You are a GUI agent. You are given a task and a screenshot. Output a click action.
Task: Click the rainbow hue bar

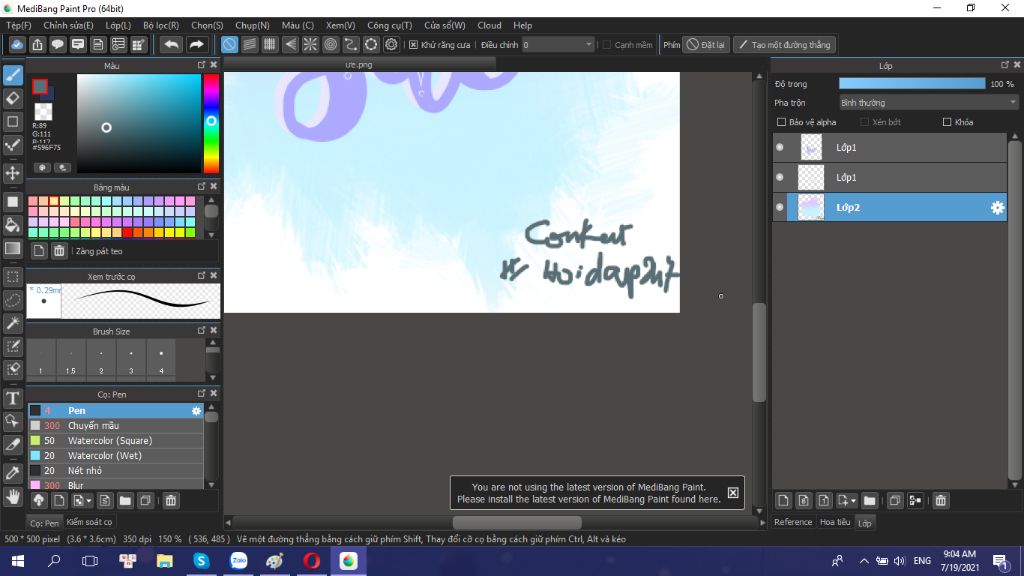(211, 123)
